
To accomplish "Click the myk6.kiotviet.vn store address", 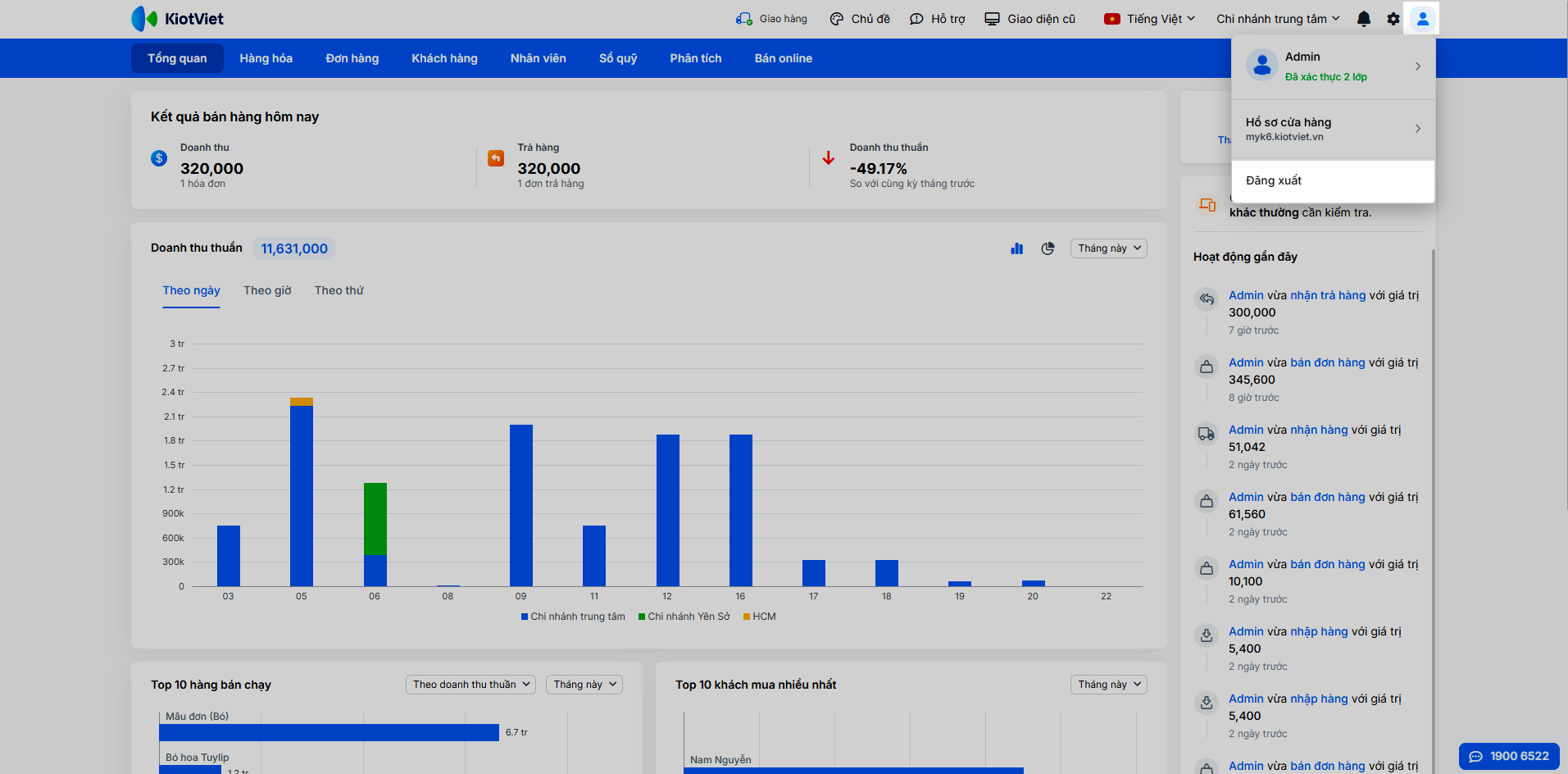I will 1284,137.
